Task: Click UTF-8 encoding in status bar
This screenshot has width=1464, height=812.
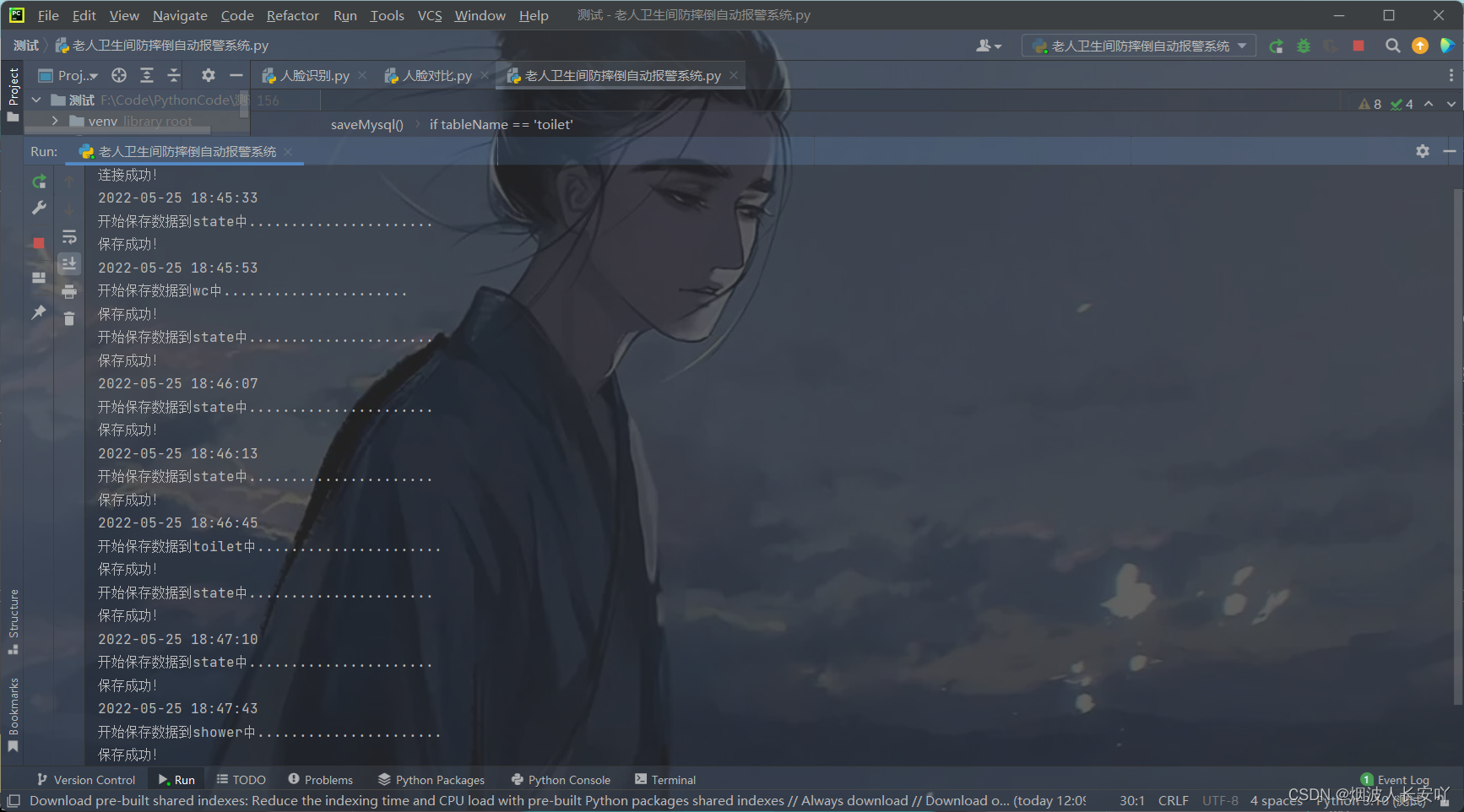Action: (1220, 800)
